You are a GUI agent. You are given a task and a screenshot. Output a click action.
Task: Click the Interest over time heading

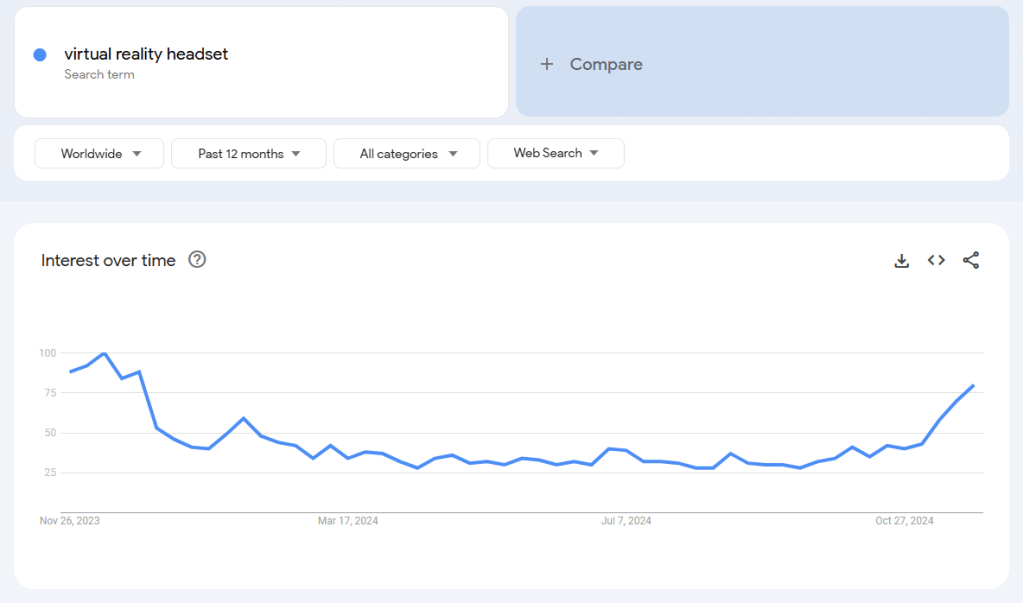[x=108, y=260]
